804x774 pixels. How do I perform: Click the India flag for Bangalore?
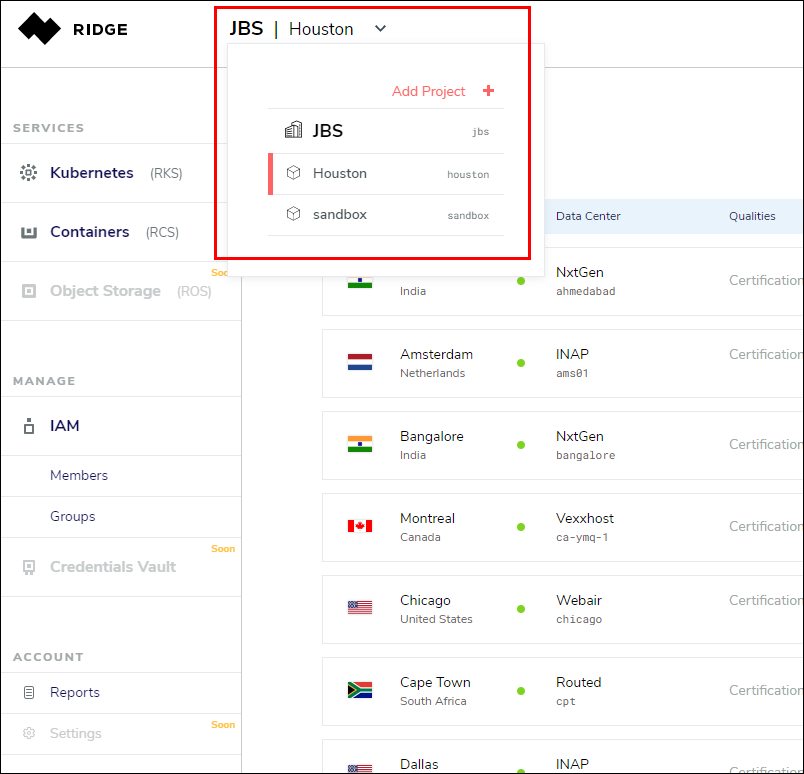point(360,444)
